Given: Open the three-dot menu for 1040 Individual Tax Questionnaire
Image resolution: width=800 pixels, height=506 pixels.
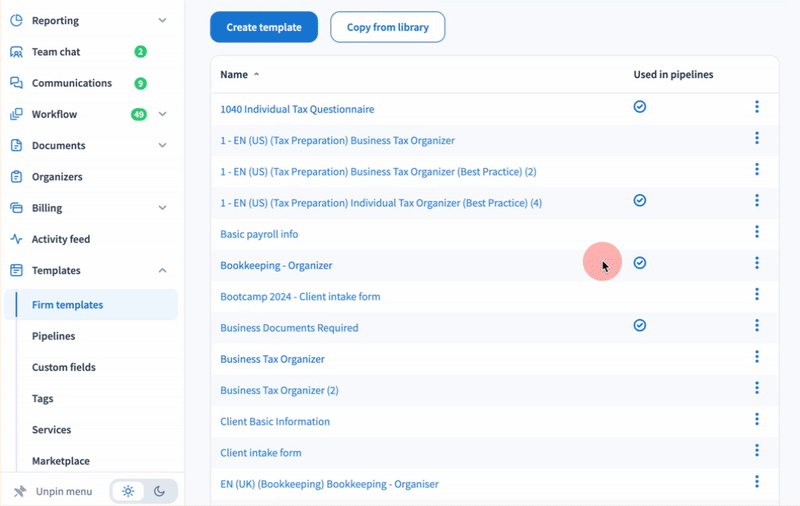Looking at the screenshot, I should tap(757, 107).
